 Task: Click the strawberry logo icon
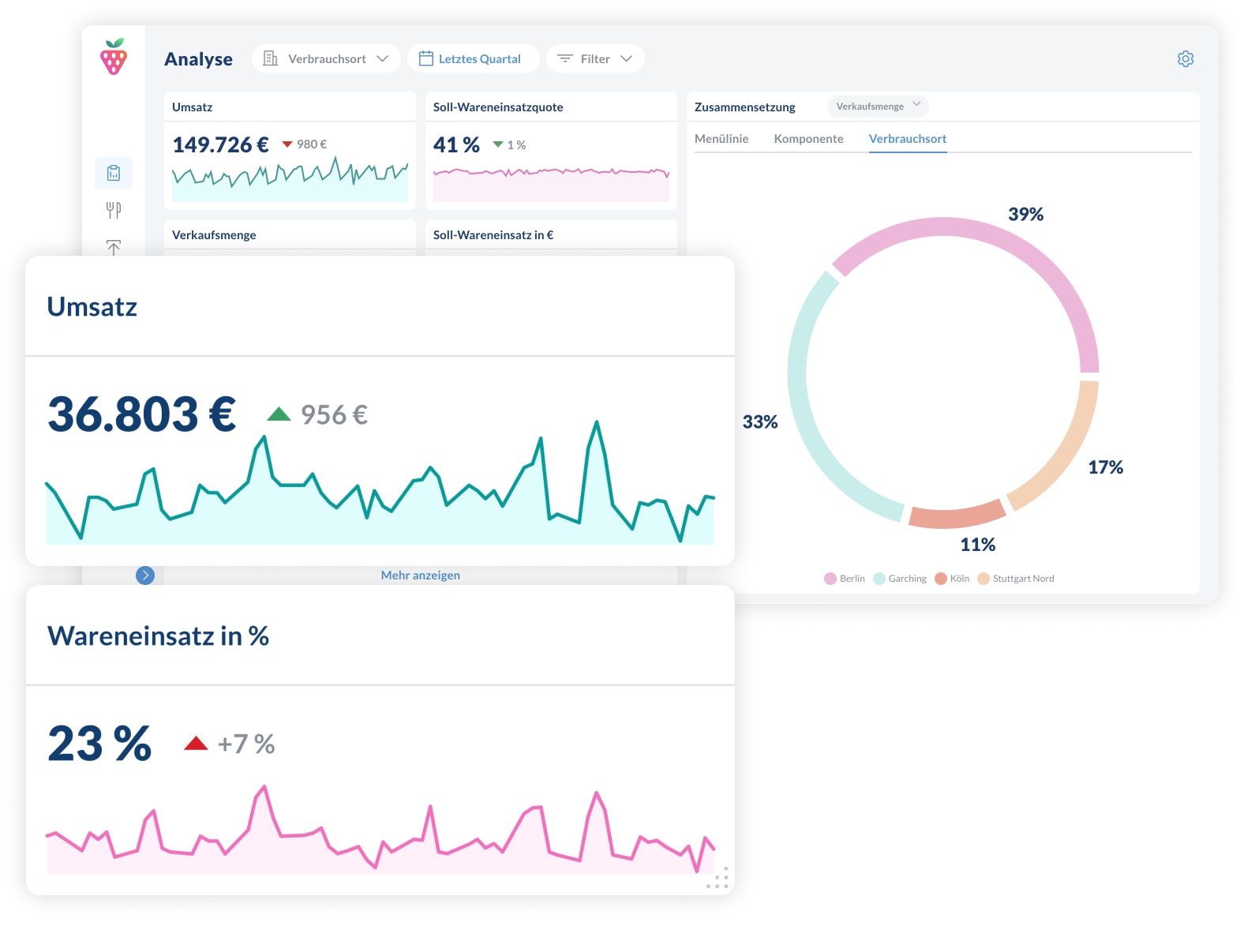coord(114,57)
